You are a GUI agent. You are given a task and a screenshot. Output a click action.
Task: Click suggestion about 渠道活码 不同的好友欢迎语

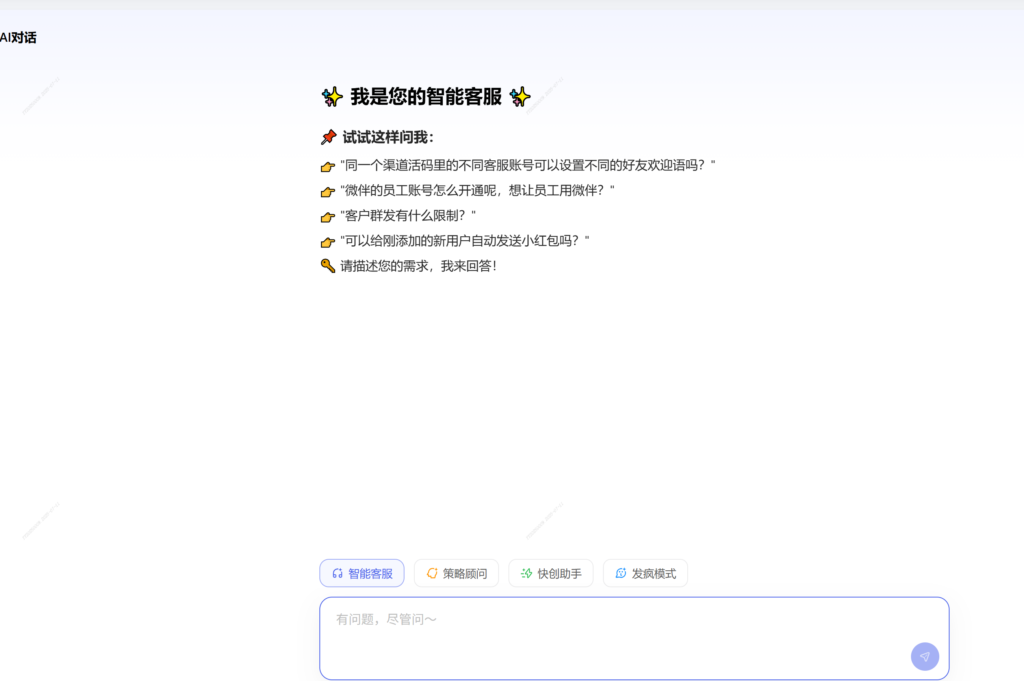[x=528, y=165]
